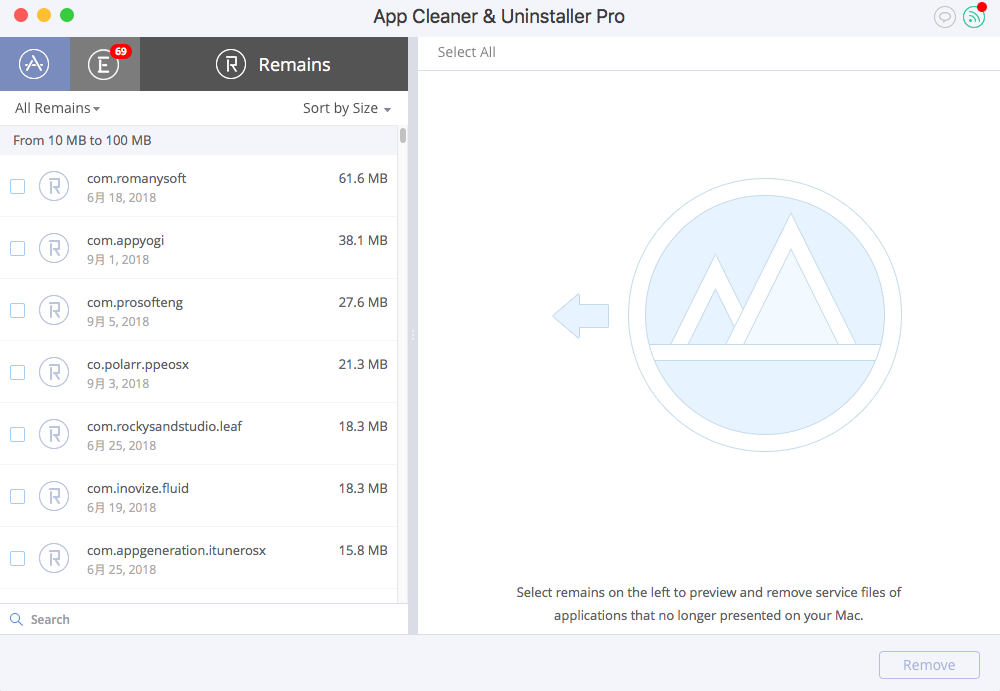Select the com.appgeneration.itunerosx row name
1000x691 pixels.
point(176,550)
